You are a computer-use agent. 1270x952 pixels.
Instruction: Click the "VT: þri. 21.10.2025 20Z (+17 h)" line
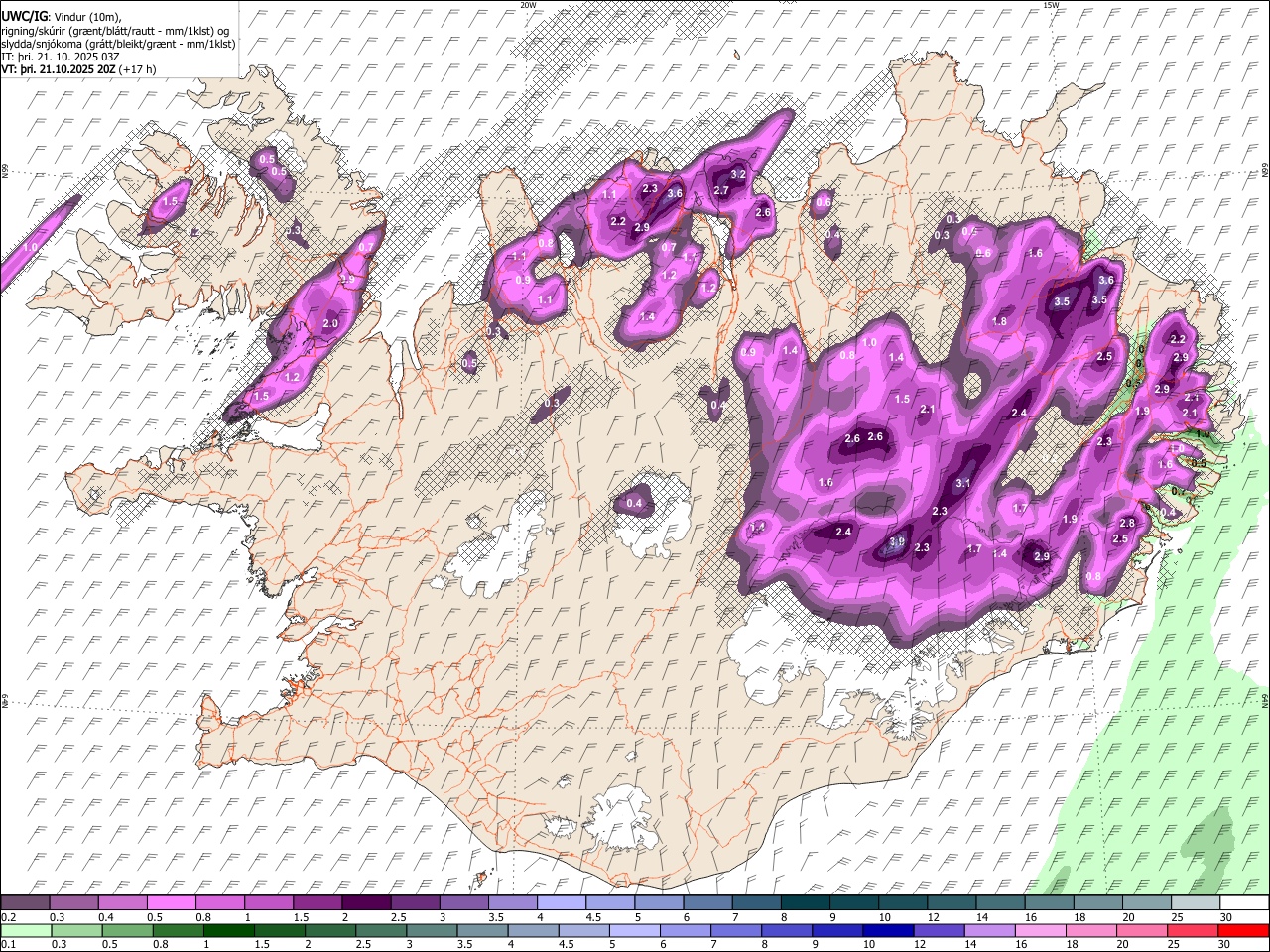coord(79,69)
